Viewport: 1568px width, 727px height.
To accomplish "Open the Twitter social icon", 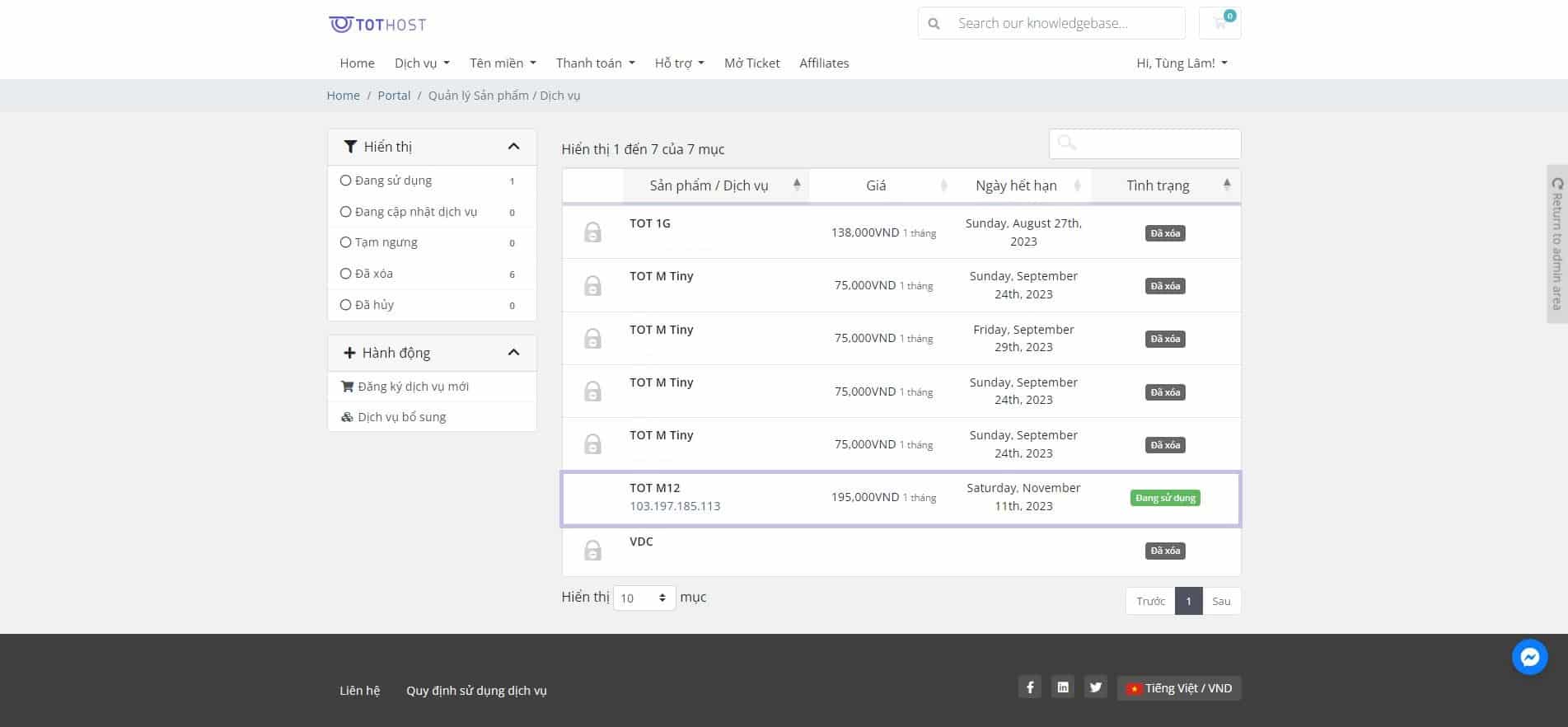I will pos(1096,687).
